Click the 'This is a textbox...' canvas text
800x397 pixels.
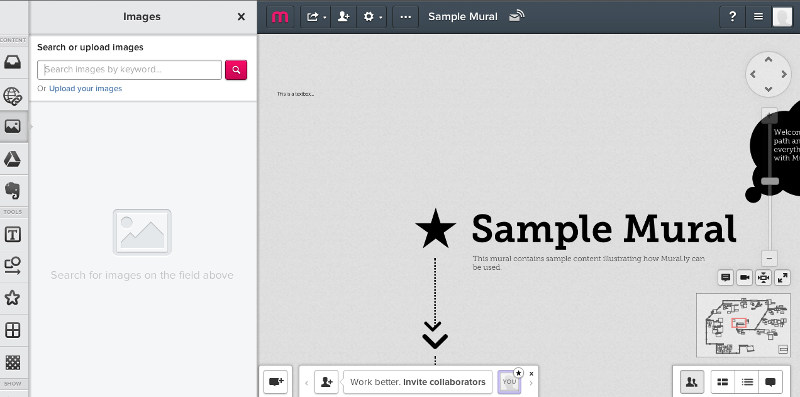295,94
